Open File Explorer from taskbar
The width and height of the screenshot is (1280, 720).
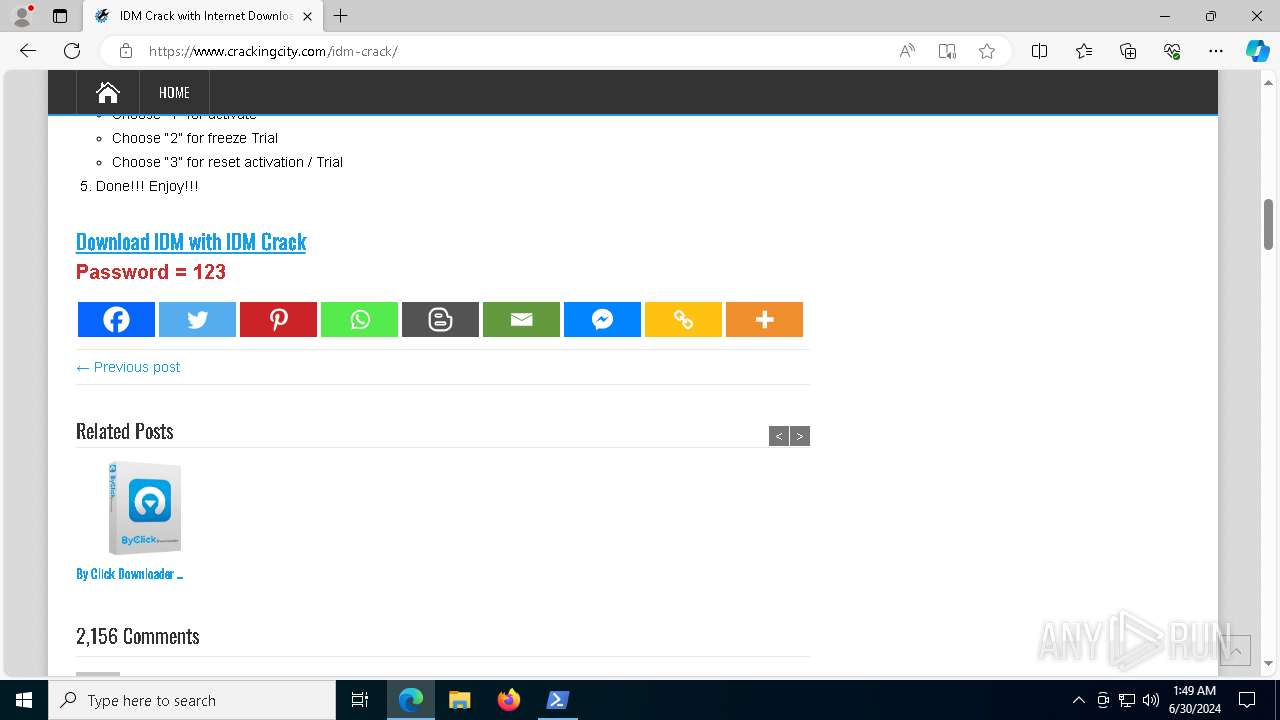(460, 700)
